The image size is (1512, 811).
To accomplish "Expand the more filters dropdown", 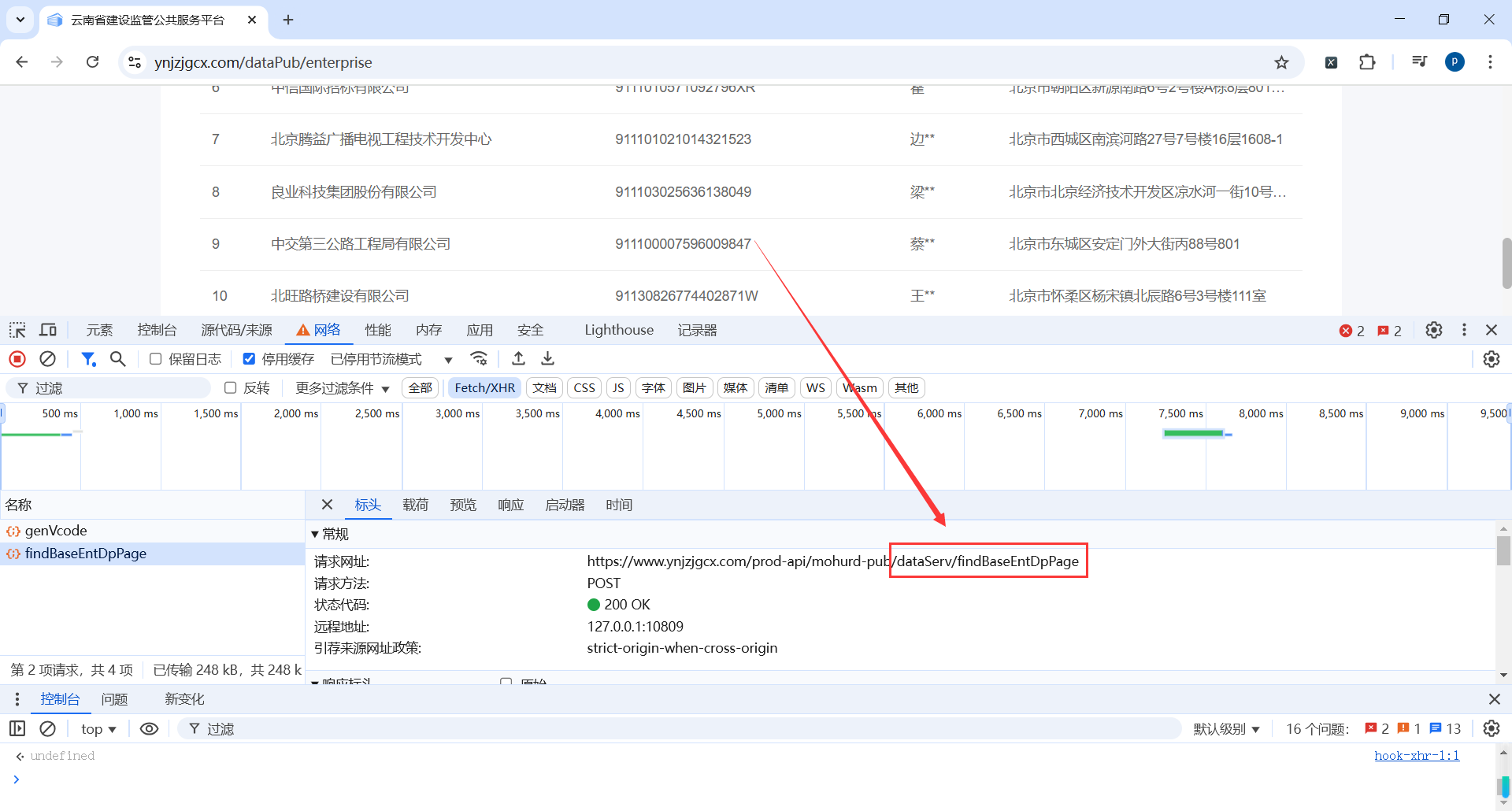I will tap(343, 387).
